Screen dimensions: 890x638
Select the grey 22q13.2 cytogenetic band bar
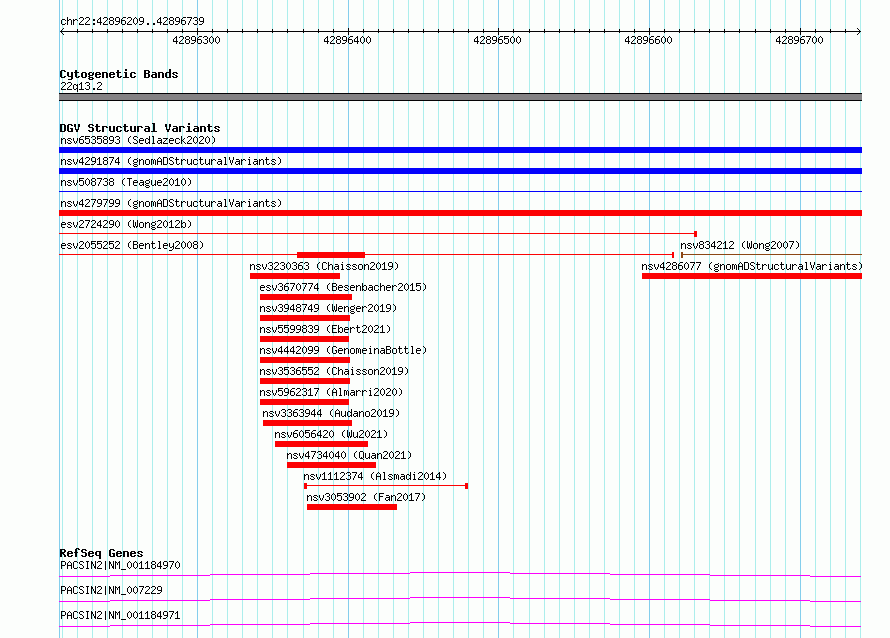(460, 97)
